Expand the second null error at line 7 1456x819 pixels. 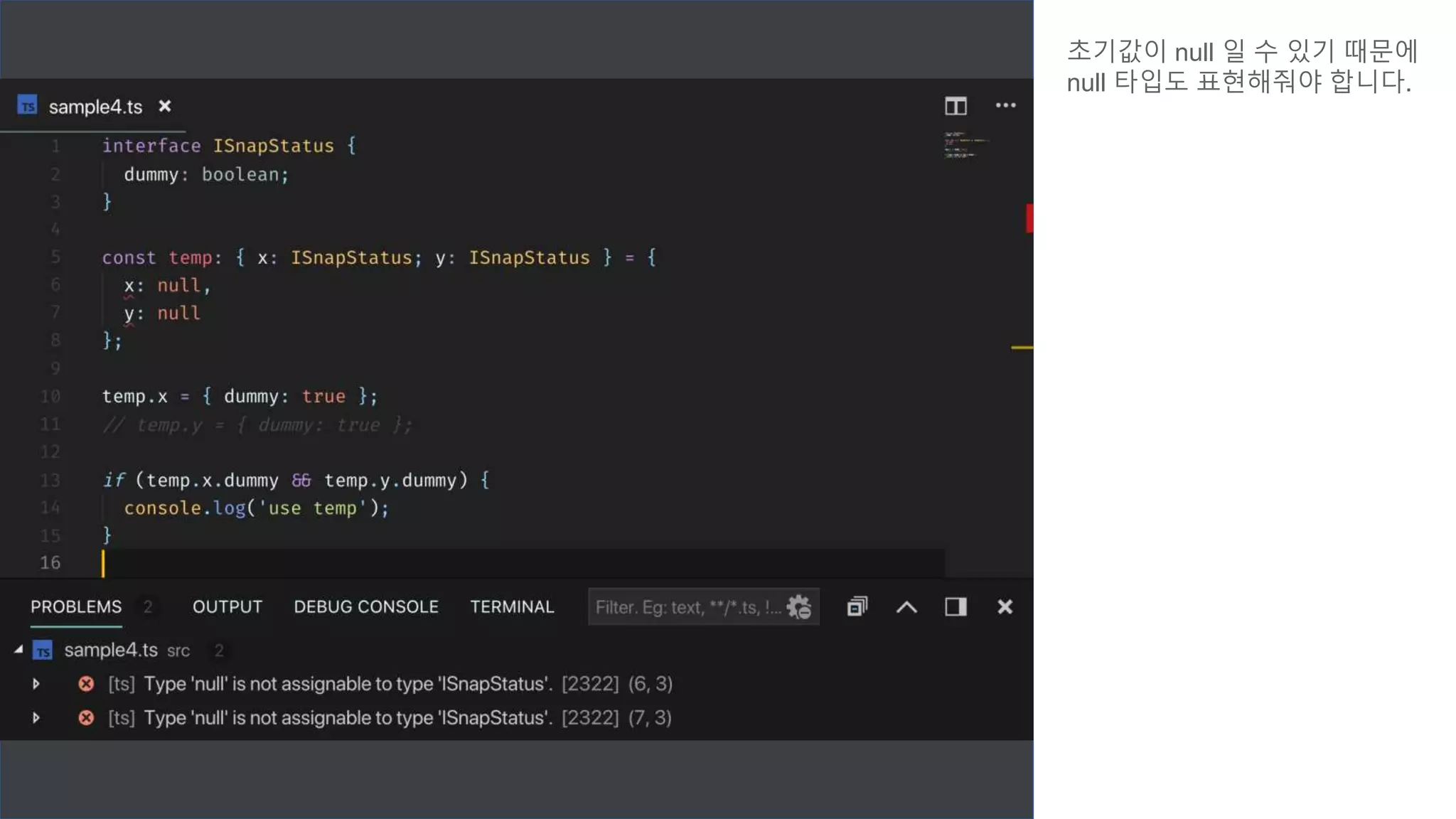36,718
